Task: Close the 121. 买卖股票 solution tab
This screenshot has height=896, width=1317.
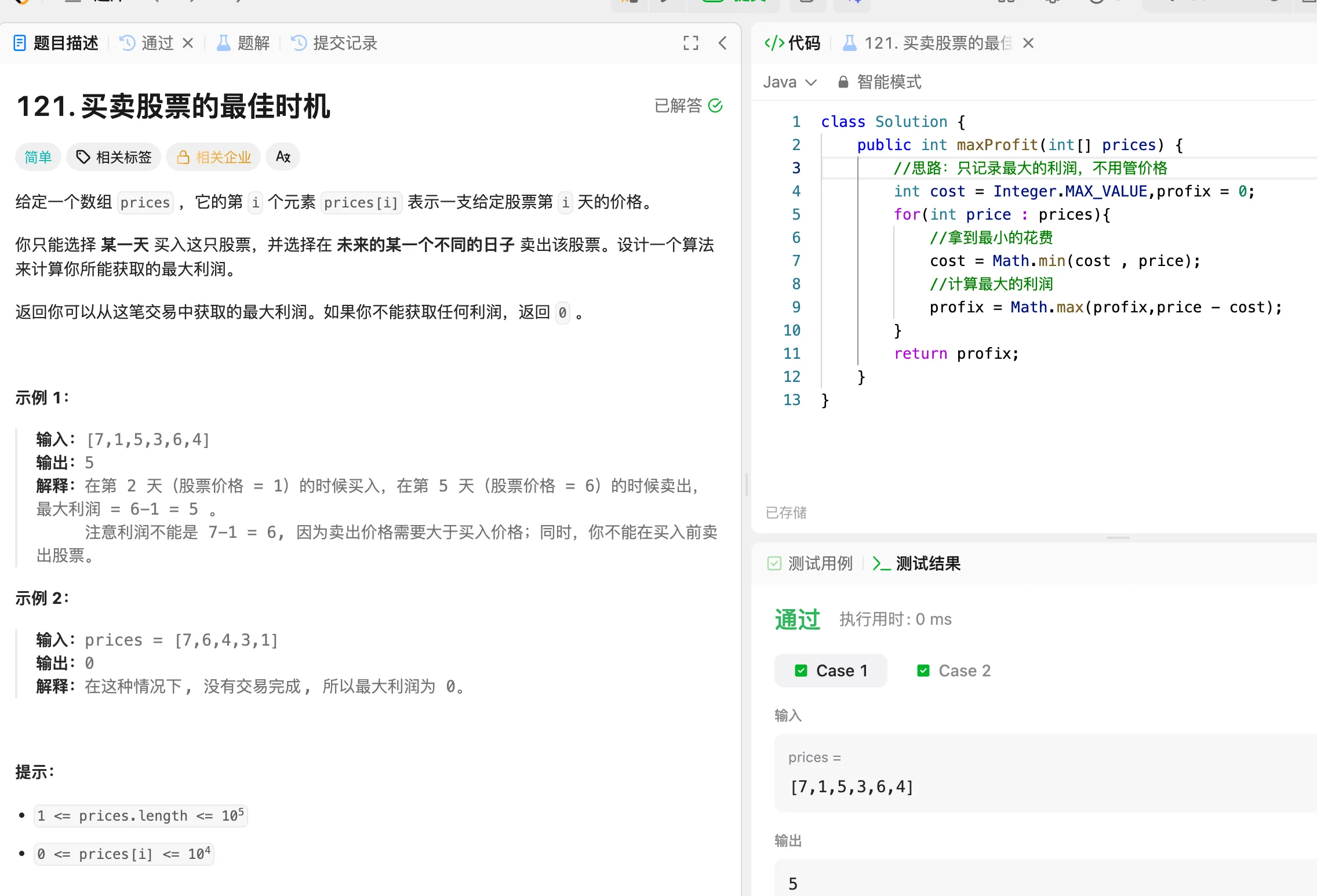Action: pyautogui.click(x=1028, y=43)
